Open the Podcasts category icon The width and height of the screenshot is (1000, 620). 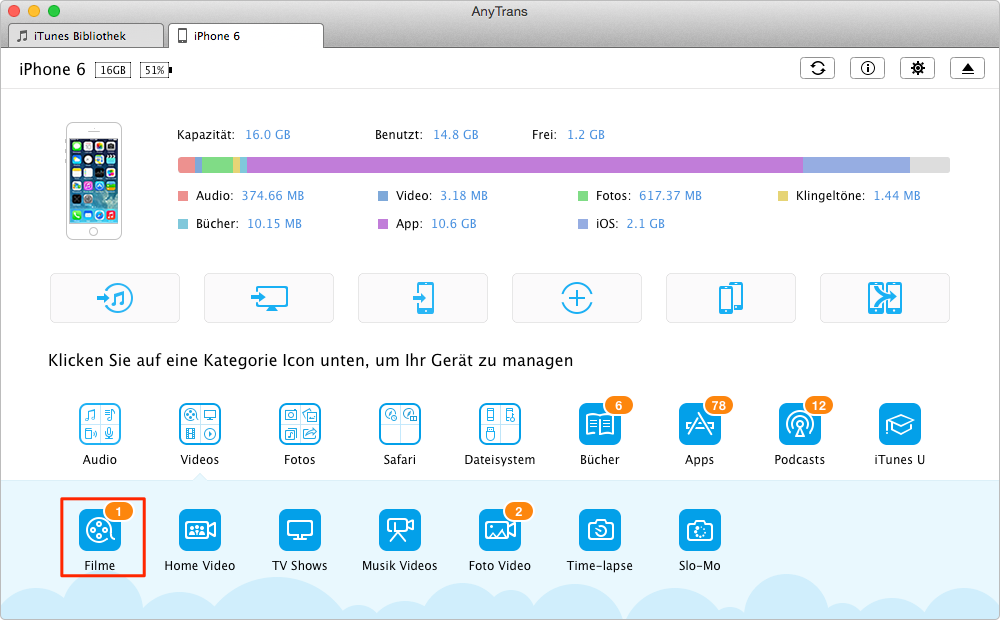point(800,424)
